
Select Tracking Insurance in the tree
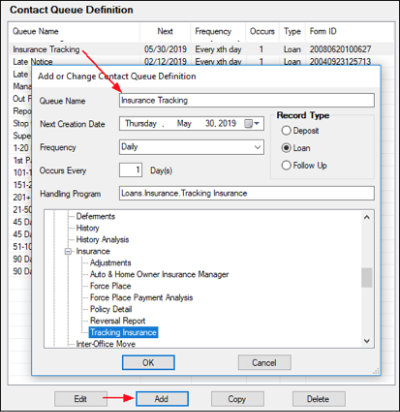123,332
